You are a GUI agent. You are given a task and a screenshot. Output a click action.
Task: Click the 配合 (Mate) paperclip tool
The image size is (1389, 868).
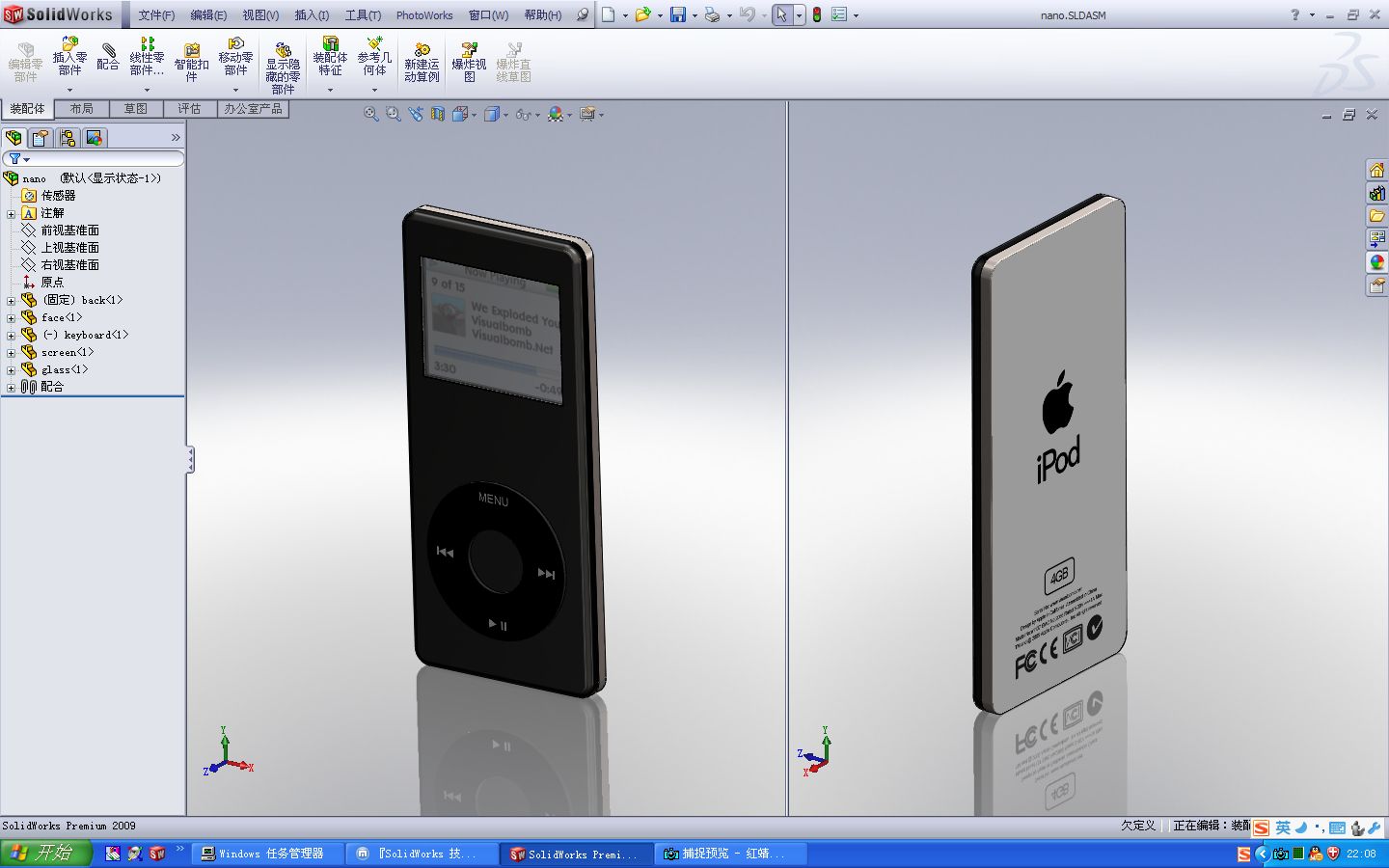click(x=108, y=57)
